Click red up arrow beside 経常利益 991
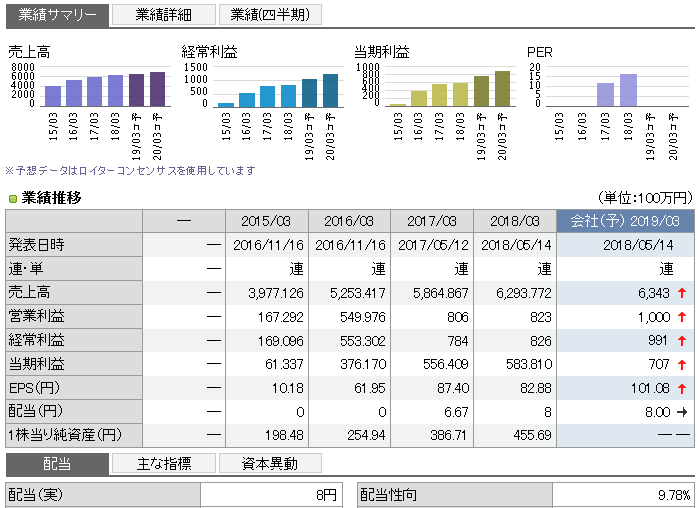This screenshot has width=698, height=508. pyautogui.click(x=682, y=341)
